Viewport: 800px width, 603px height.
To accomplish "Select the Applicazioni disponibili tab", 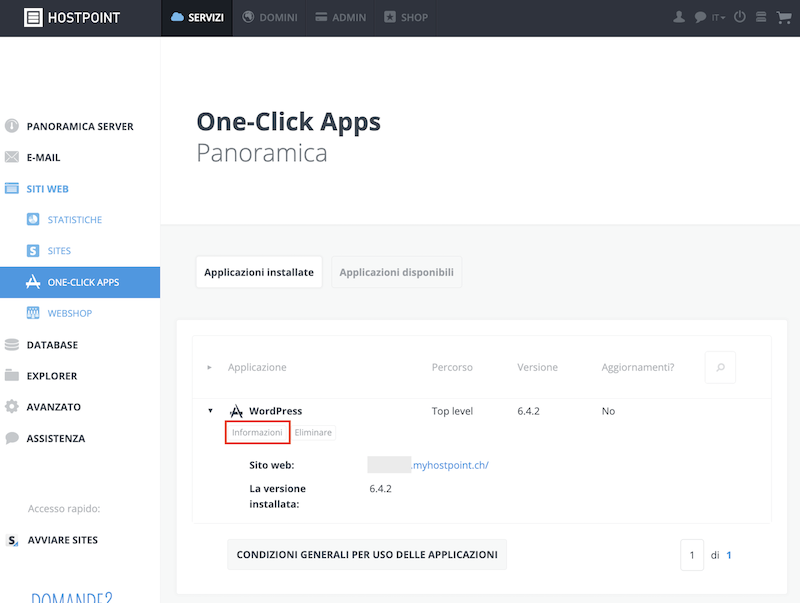I will click(x=396, y=272).
